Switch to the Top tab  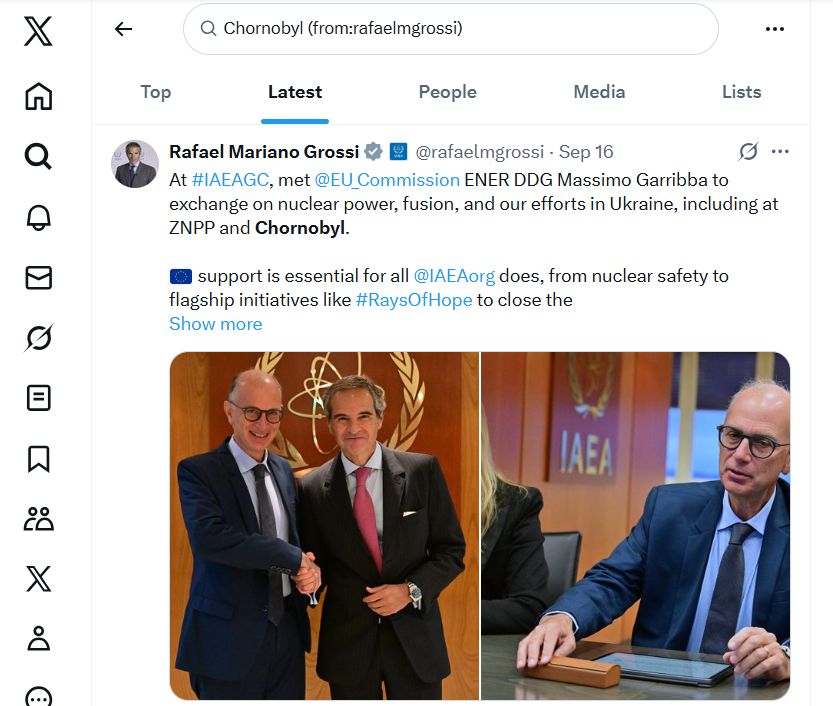[x=155, y=92]
